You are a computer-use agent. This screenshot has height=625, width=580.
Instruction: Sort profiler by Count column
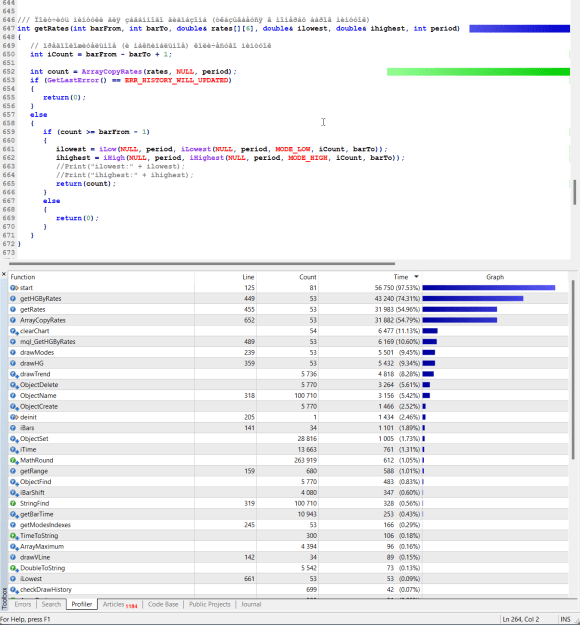pos(288,277)
